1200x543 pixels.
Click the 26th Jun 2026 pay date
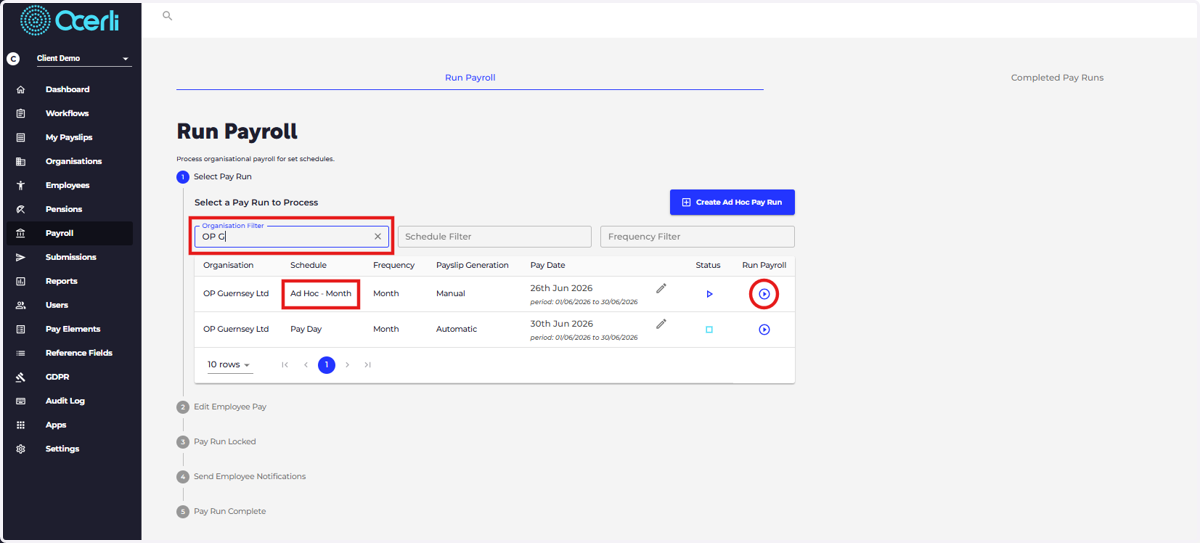561,288
